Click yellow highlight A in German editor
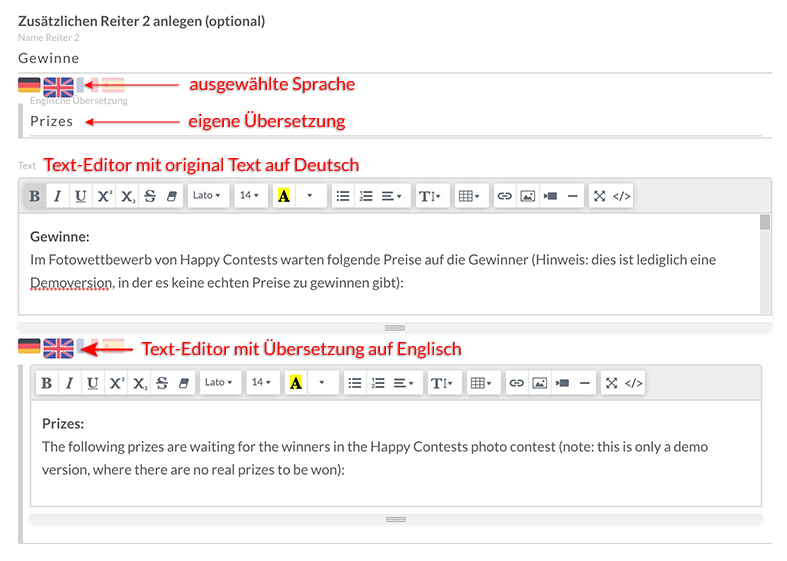This screenshot has width=787, height=561. point(284,196)
